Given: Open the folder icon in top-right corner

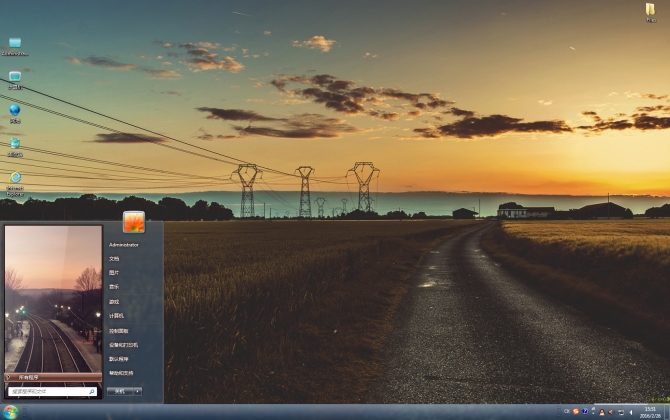Looking at the screenshot, I should (651, 10).
